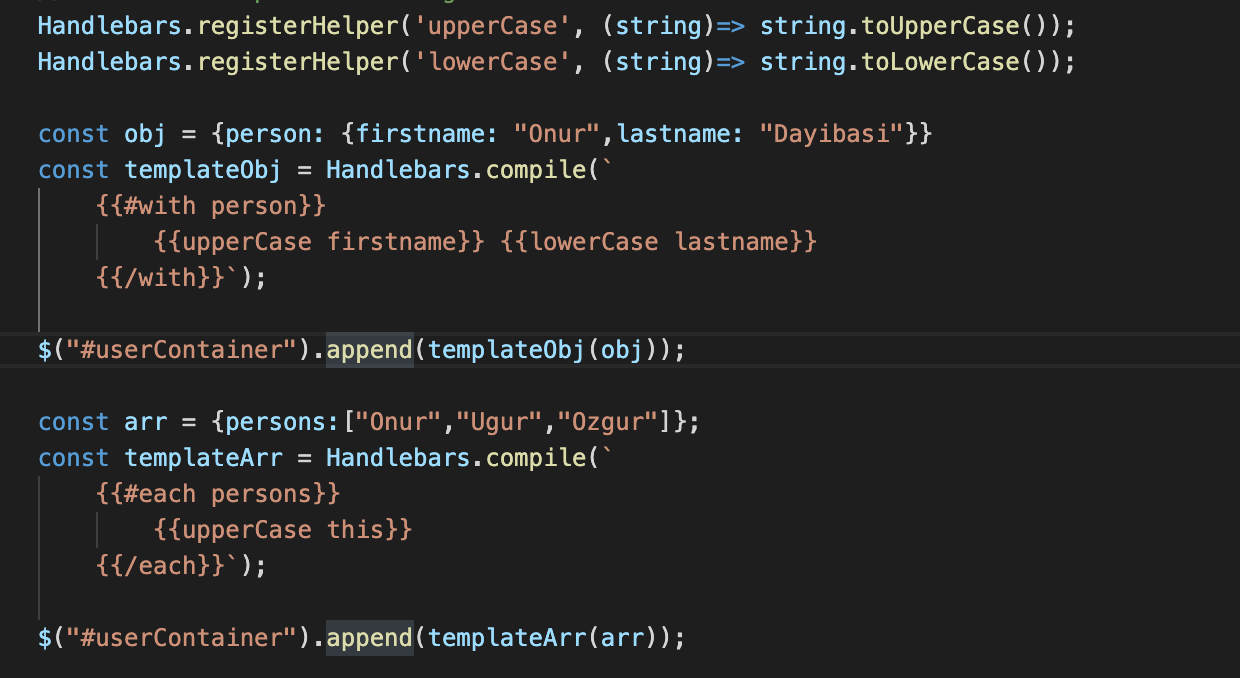Screen dimensions: 1240x678
Task: Select the 'lowerCase' helper name string
Action: 492,61
